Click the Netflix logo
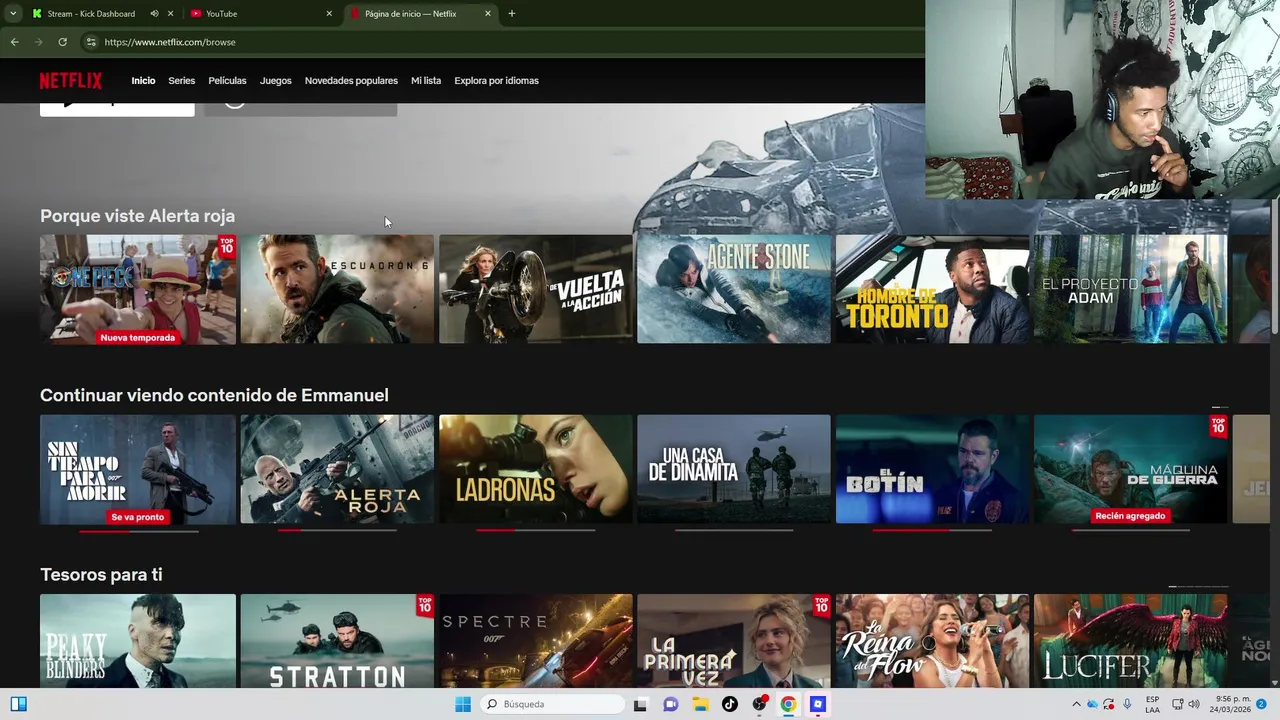Screen dimensions: 1280x720 71,81
